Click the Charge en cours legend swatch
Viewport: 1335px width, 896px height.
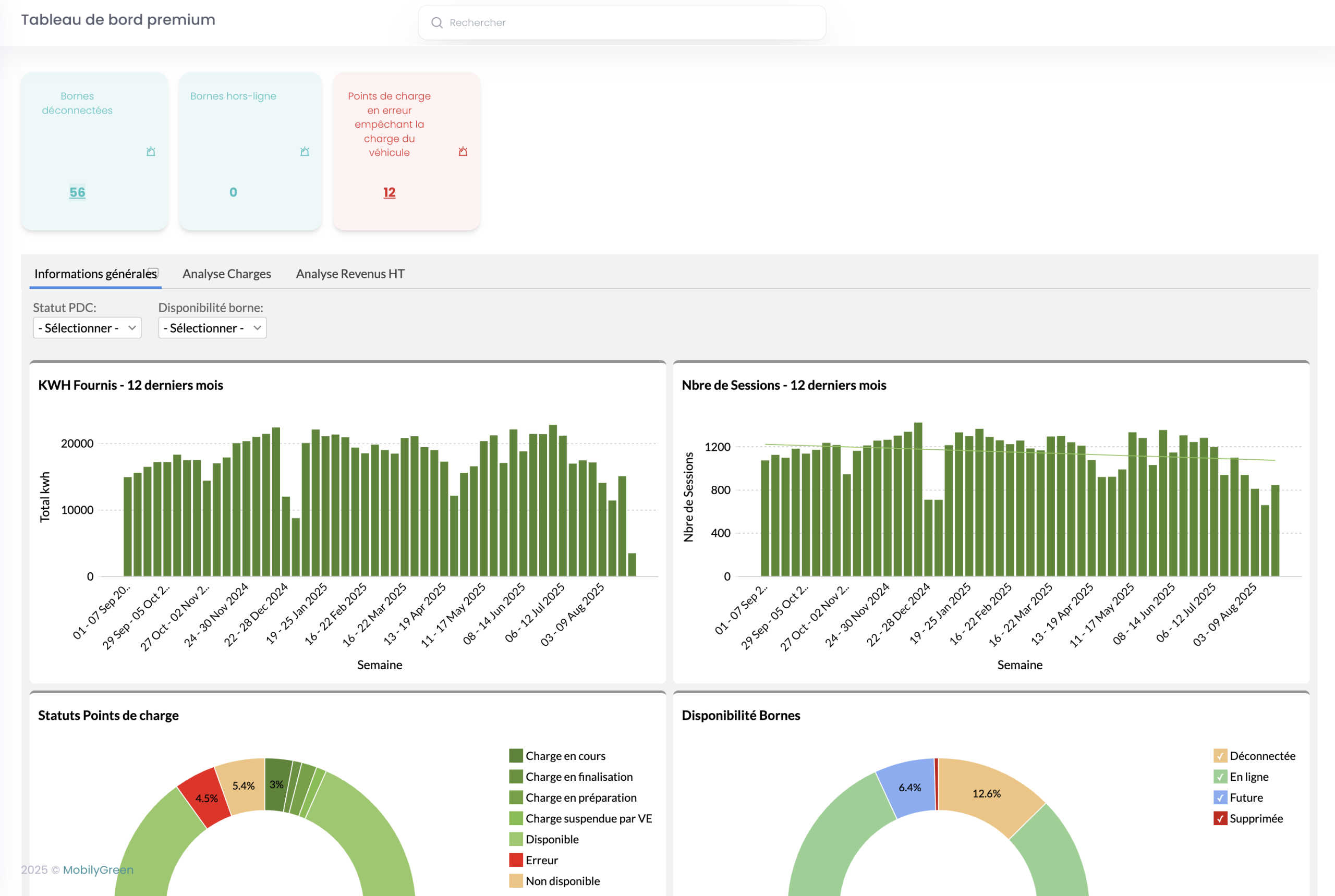[x=516, y=756]
